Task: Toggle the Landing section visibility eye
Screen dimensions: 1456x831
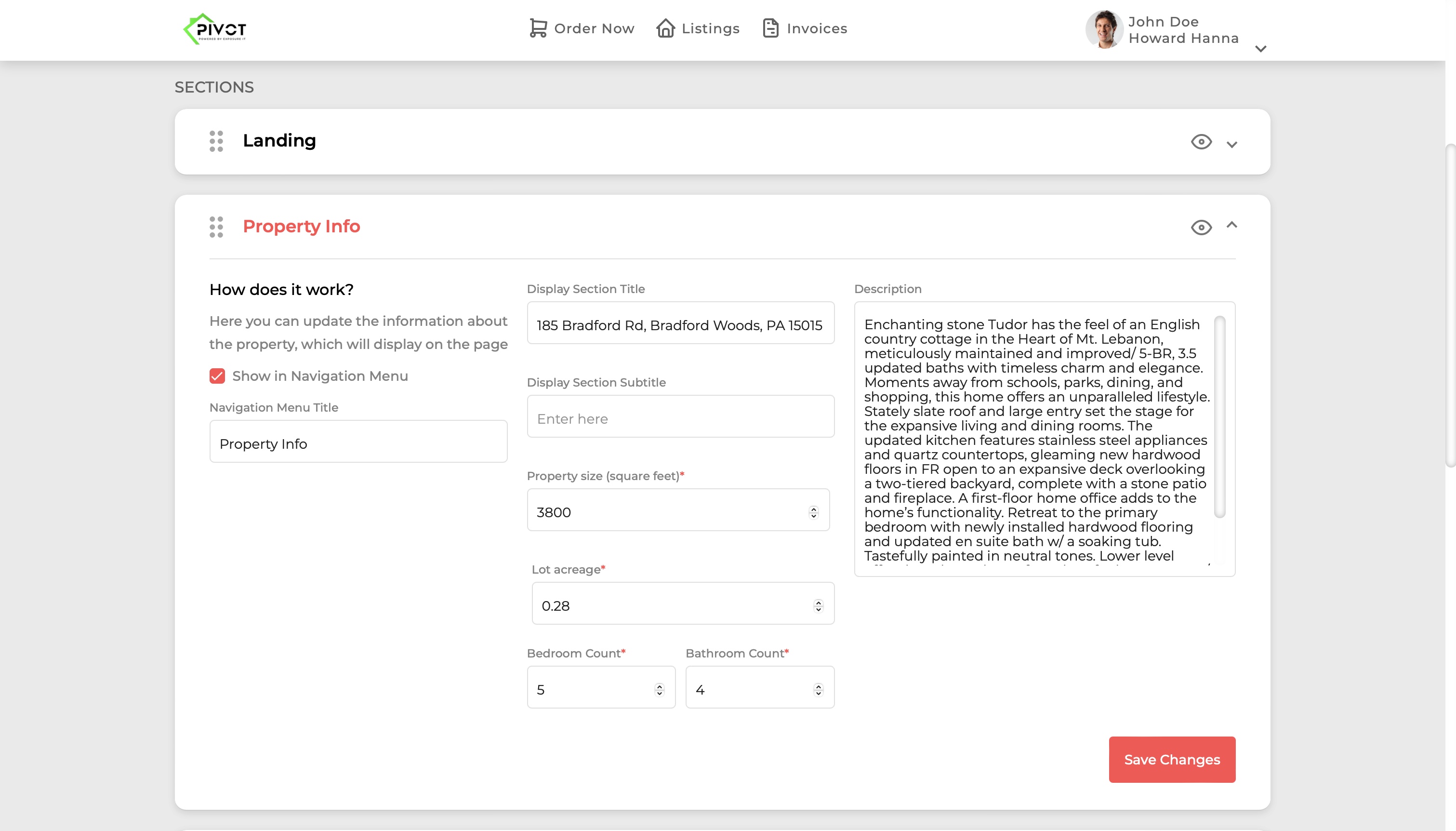Action: [1201, 142]
